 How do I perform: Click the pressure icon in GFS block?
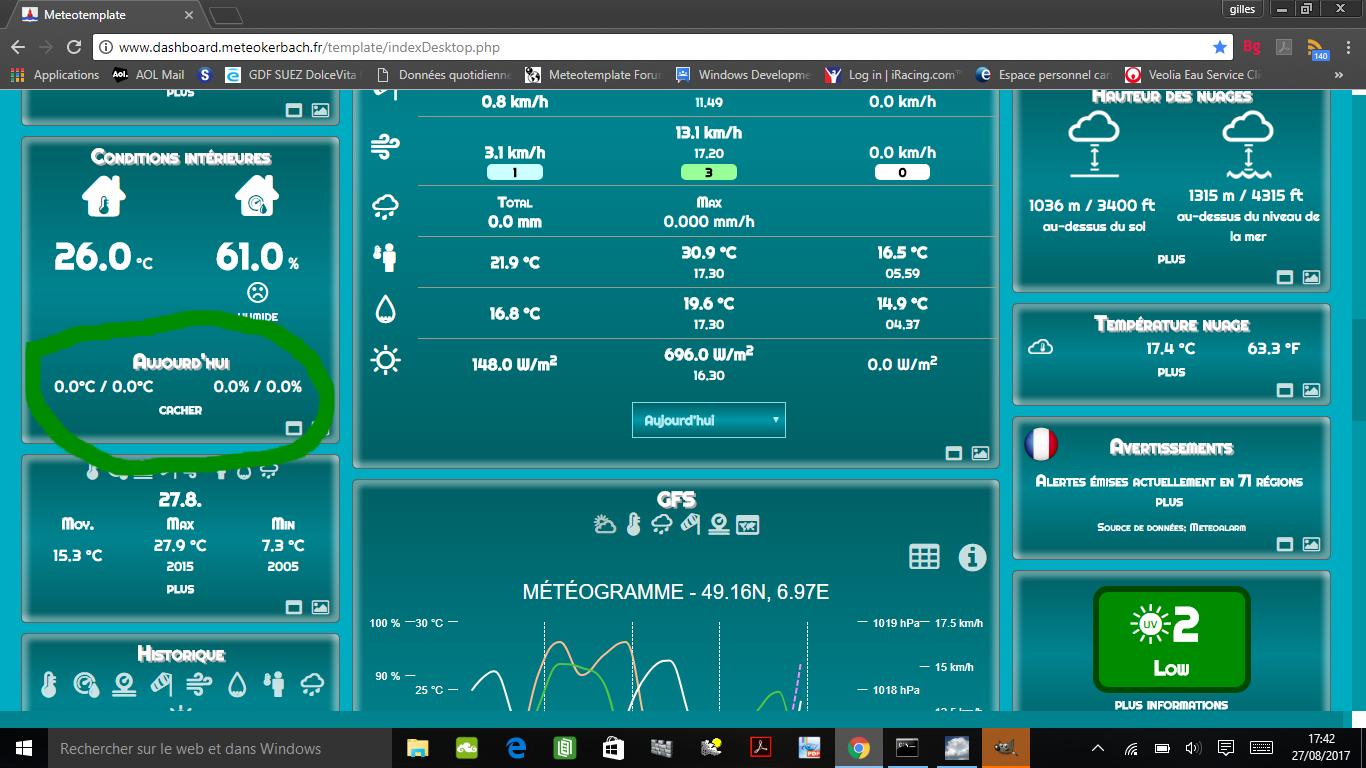[718, 524]
